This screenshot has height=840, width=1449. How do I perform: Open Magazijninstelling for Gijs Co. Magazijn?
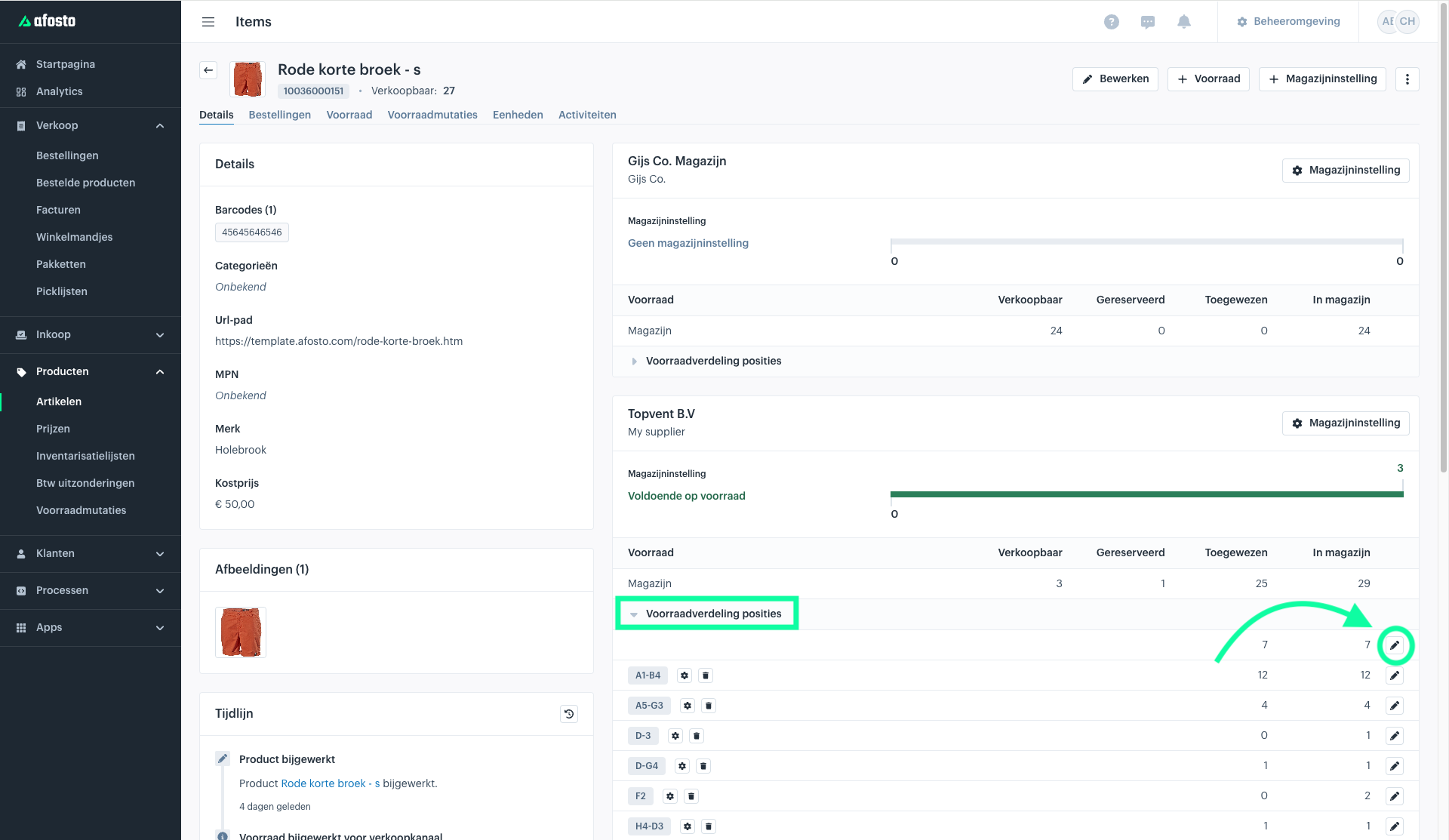click(x=1346, y=171)
